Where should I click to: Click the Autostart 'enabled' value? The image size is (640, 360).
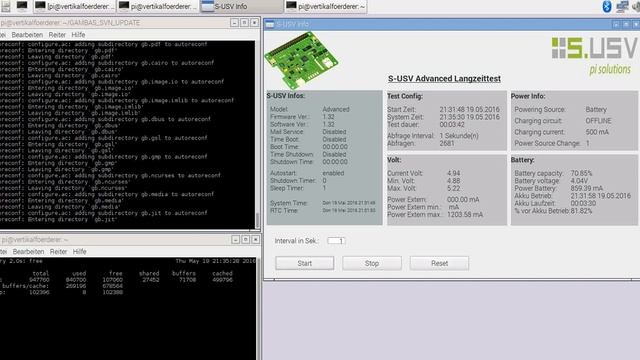(x=333, y=173)
